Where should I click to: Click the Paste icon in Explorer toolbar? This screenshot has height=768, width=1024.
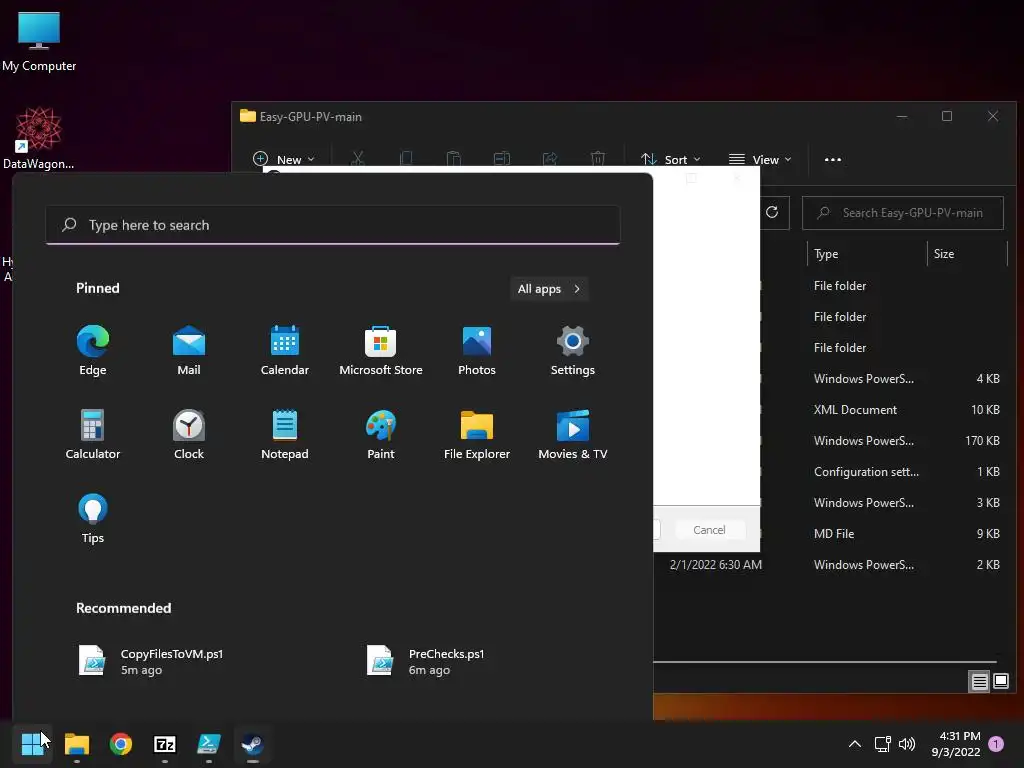[454, 159]
